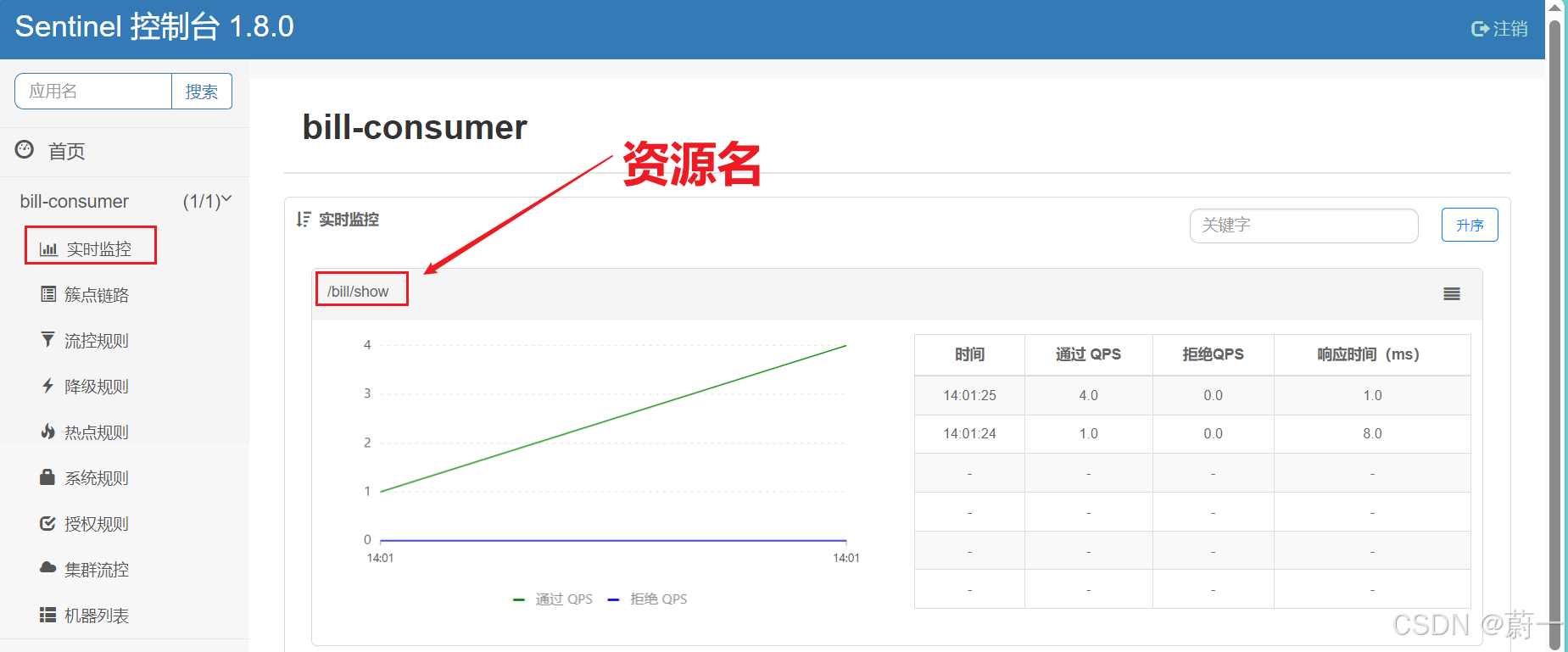Viewport: 1568px width, 652px height.
Task: Focus the 应用名 search field
Action: coord(93,91)
